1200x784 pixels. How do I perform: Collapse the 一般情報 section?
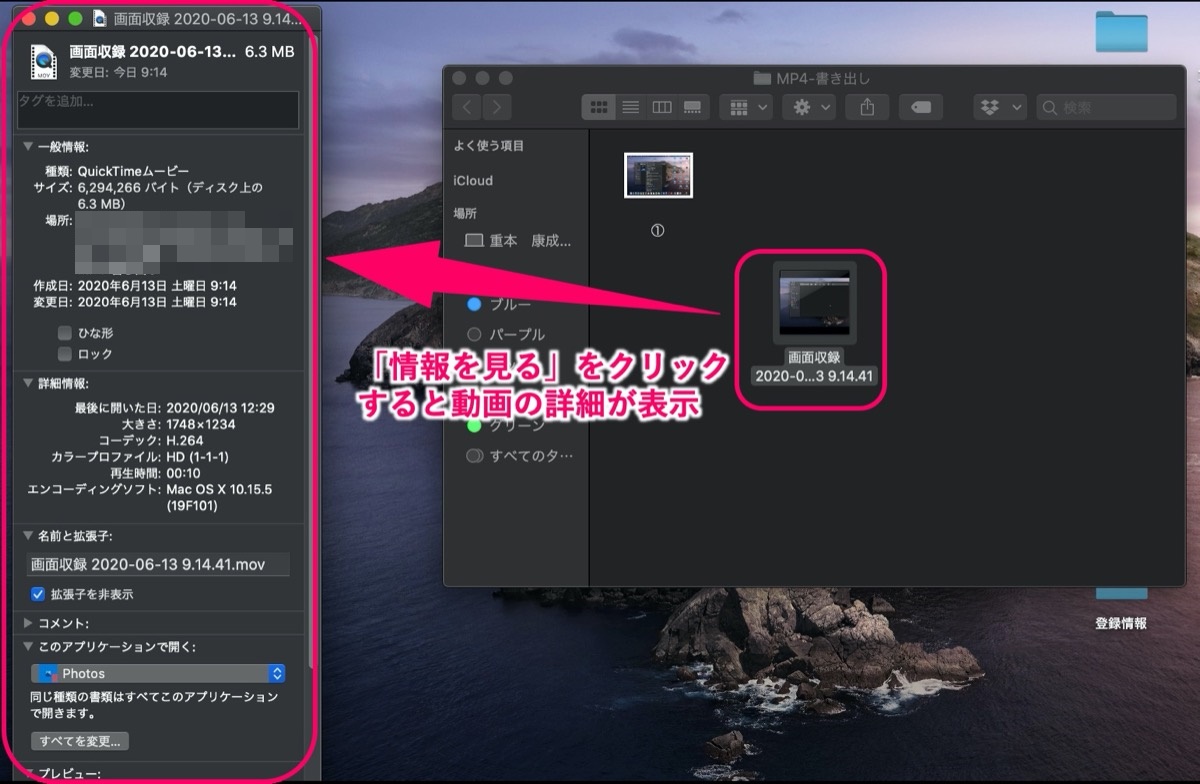point(28,146)
